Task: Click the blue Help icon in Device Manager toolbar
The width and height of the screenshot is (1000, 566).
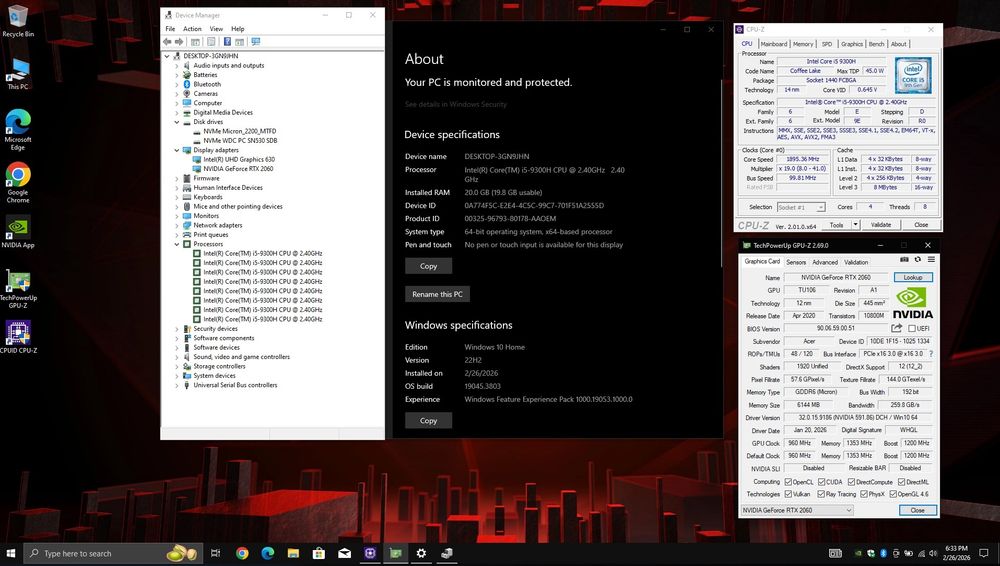Action: [x=227, y=41]
